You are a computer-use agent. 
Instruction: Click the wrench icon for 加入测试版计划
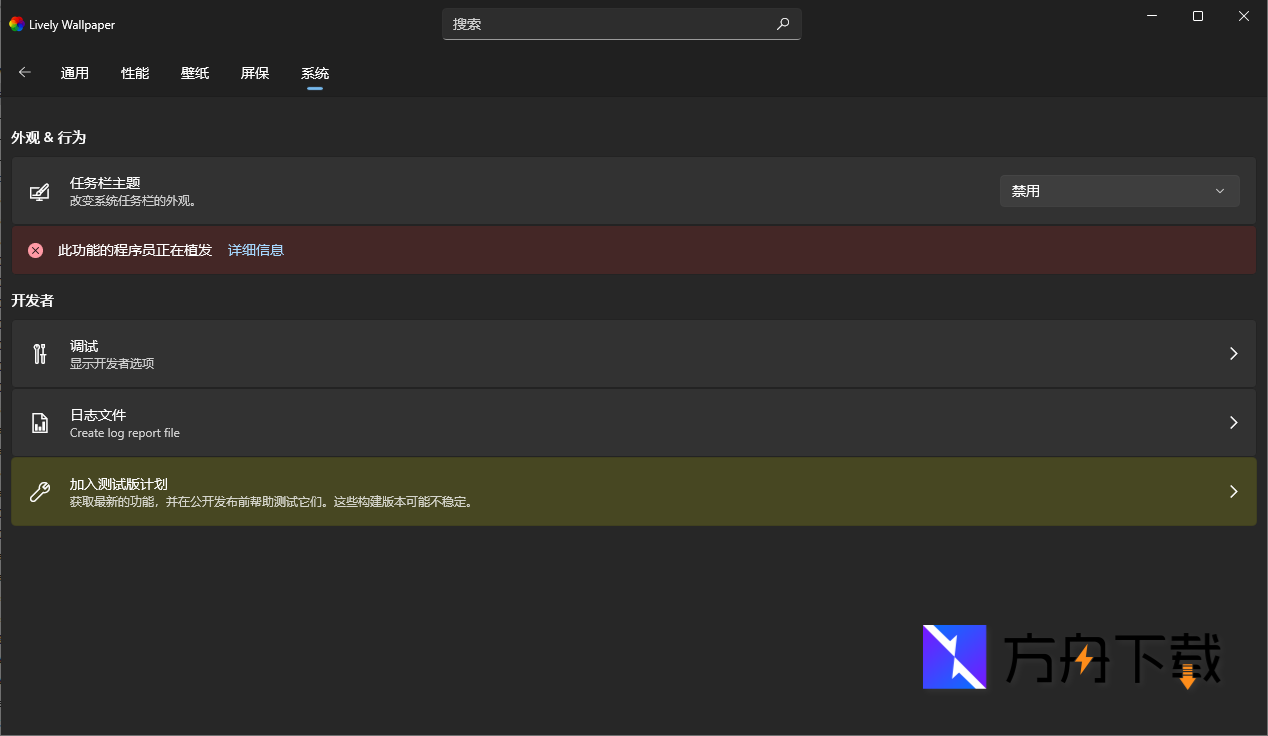click(39, 492)
